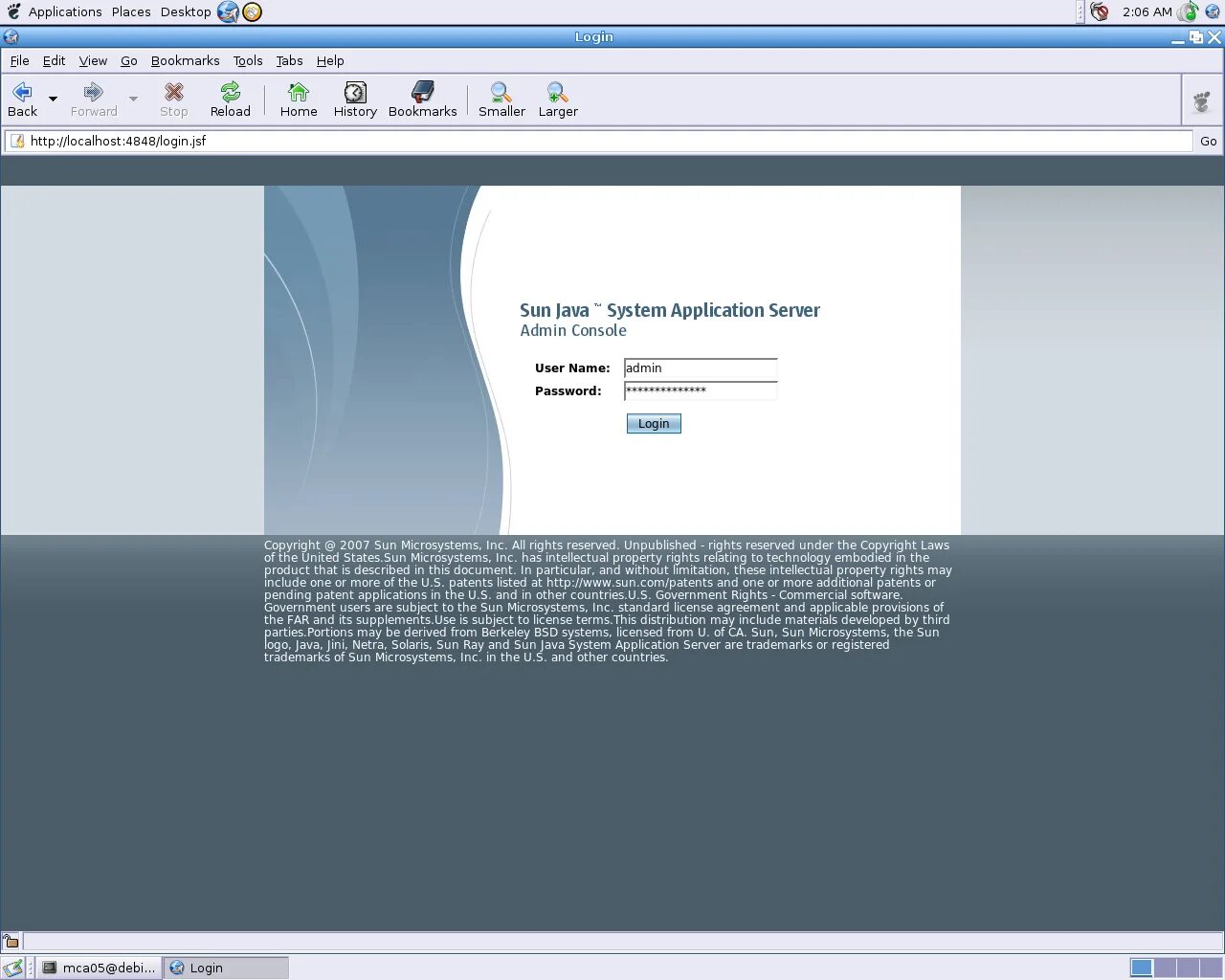
Task: Close the browser window
Action: [1214, 37]
